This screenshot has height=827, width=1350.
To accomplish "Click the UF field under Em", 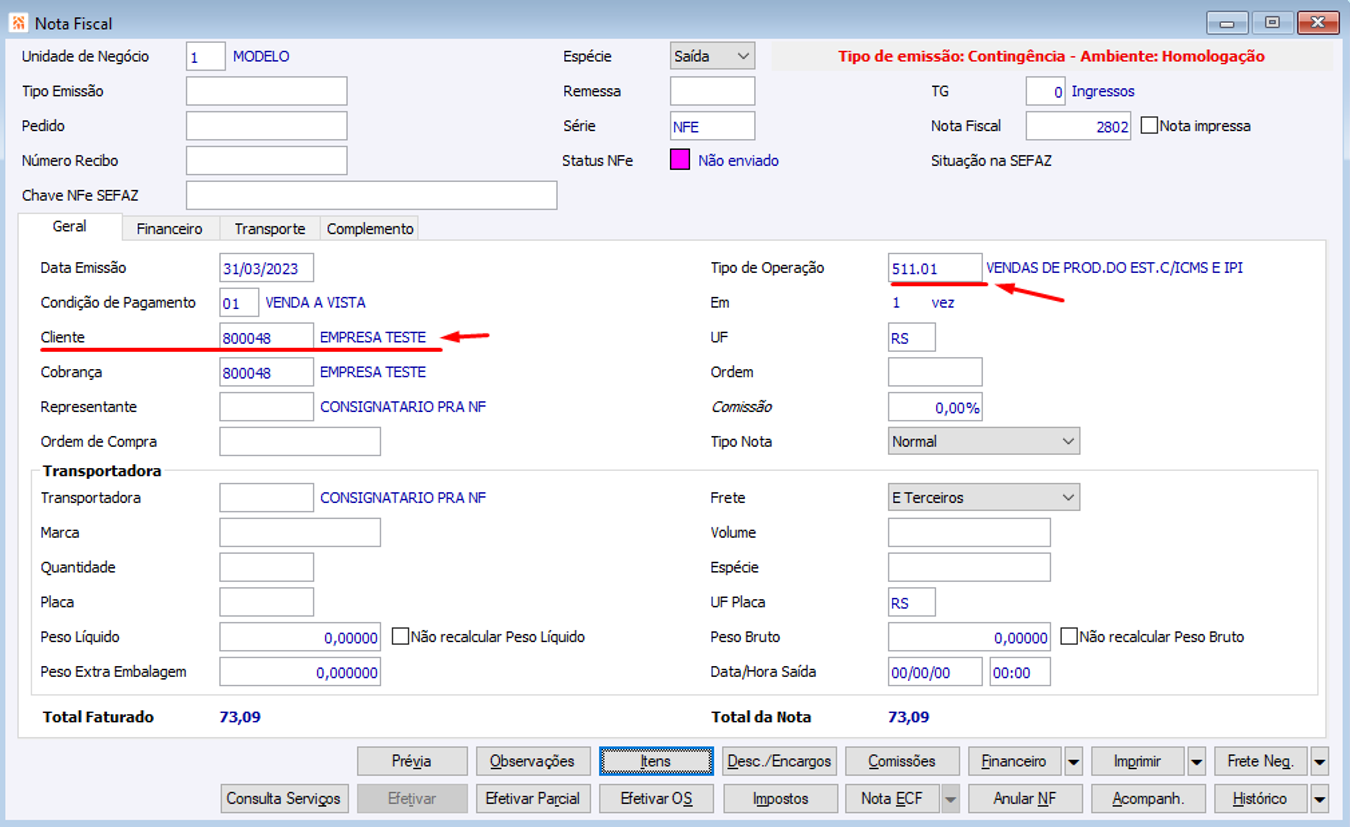I will tap(912, 338).
